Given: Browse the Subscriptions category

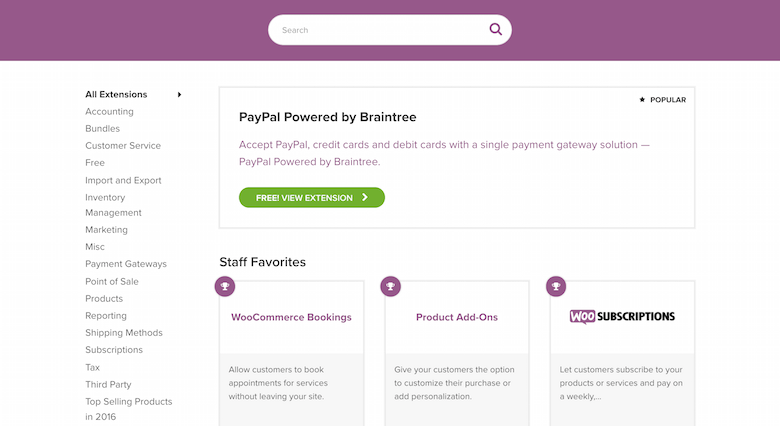Looking at the screenshot, I should pyautogui.click(x=114, y=350).
